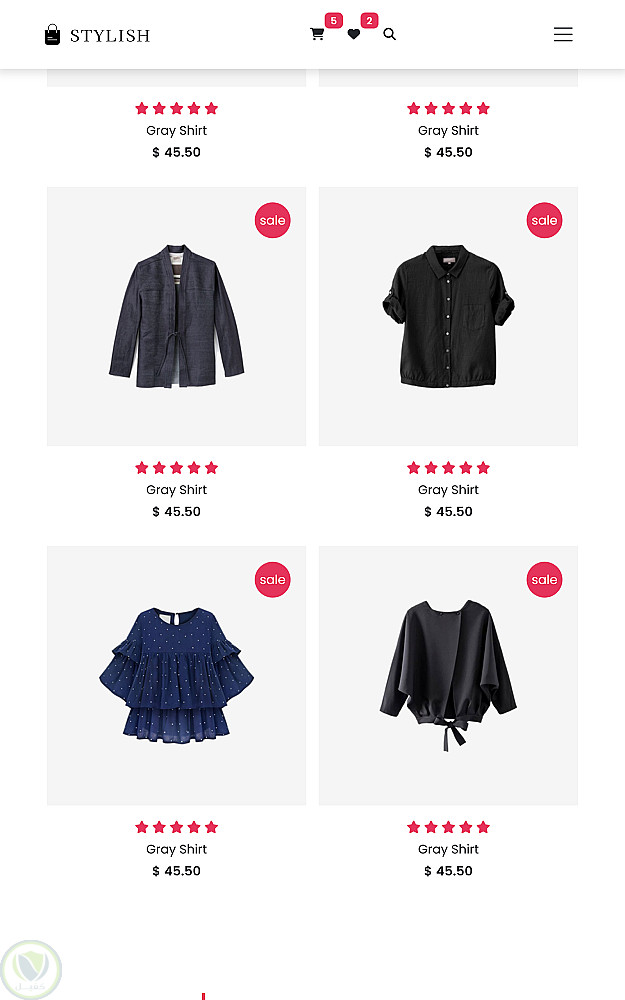Click Gray Shirt title under polka dot blouse
Viewport: 625px width, 1000px height.
pos(177,849)
